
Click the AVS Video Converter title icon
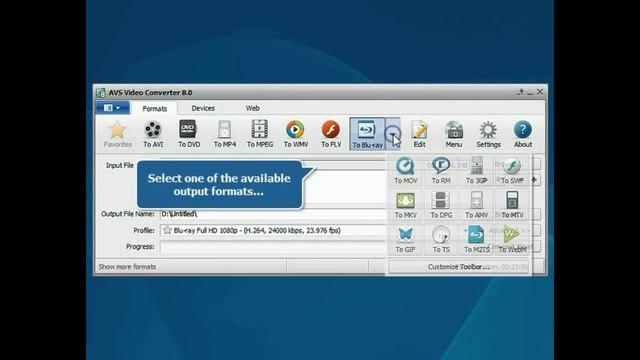click(101, 93)
